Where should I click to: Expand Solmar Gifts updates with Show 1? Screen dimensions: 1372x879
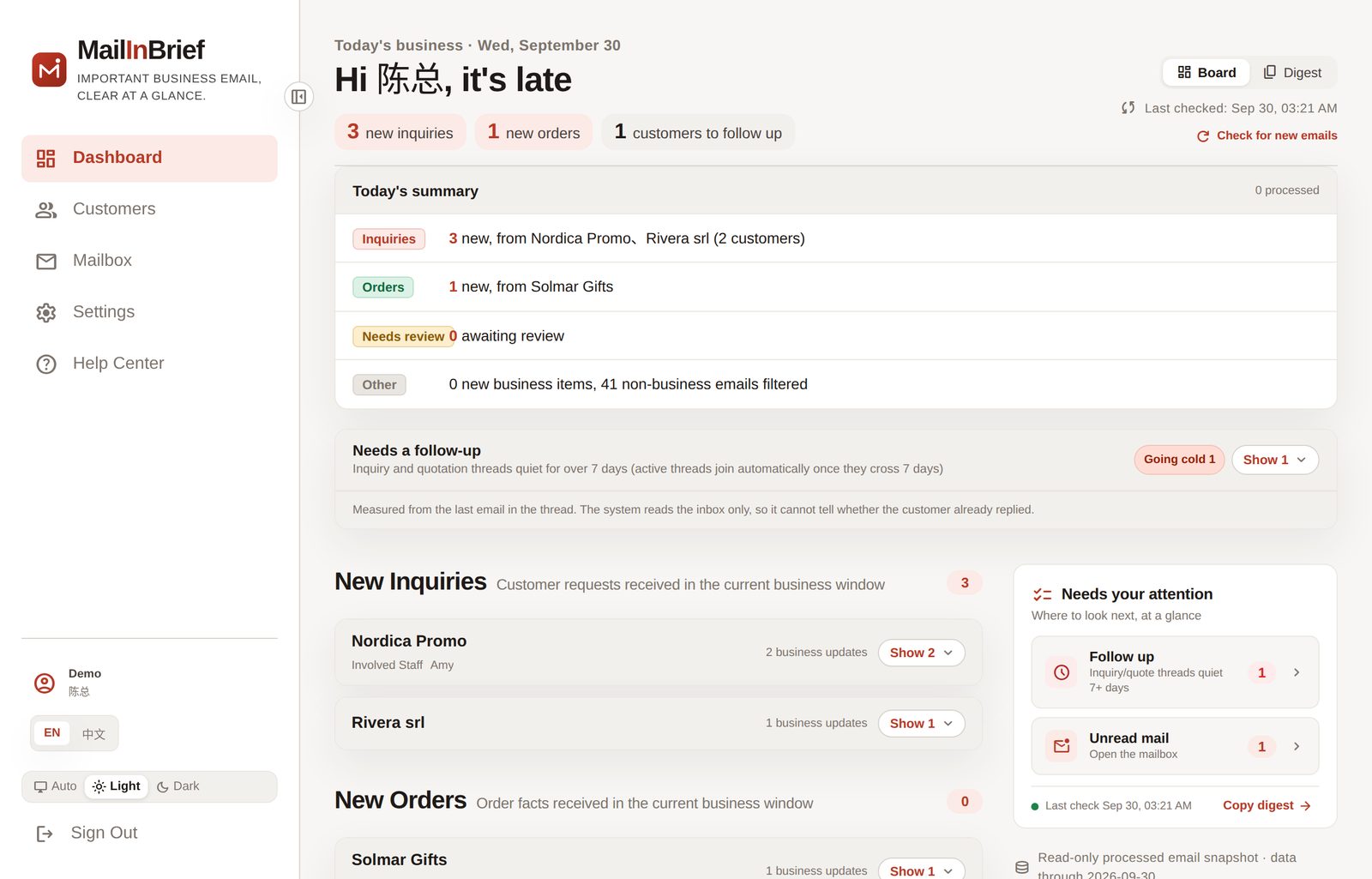pos(922,869)
